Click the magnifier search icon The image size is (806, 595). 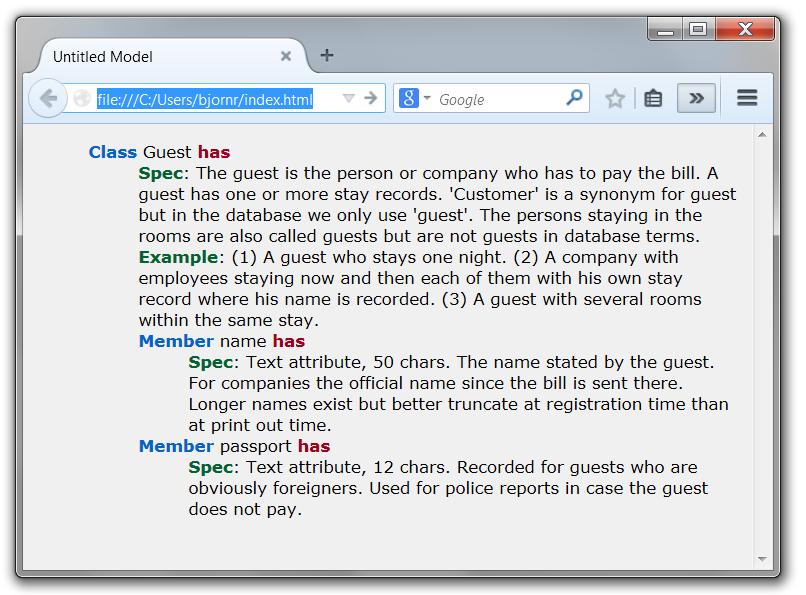tap(574, 97)
